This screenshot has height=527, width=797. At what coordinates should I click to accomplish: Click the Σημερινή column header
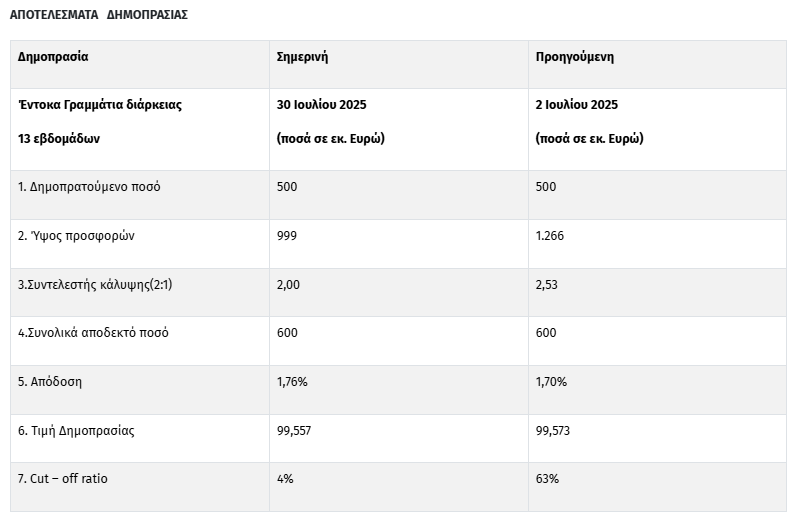pyautogui.click(x=302, y=57)
